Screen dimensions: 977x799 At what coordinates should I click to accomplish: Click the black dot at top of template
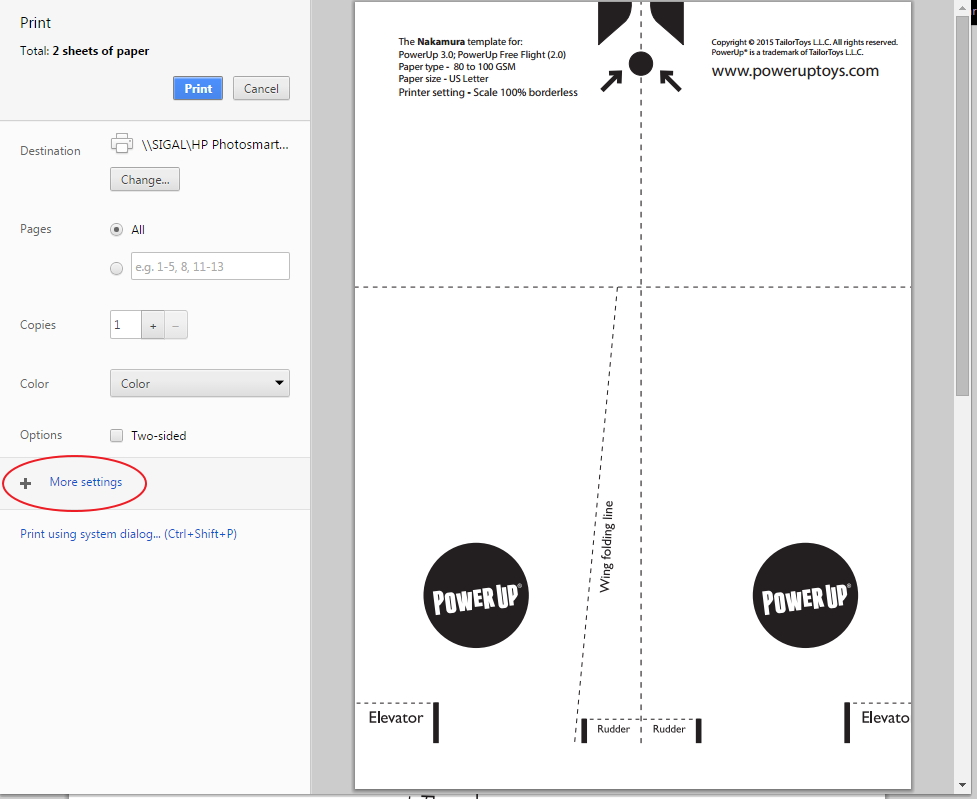coord(641,64)
